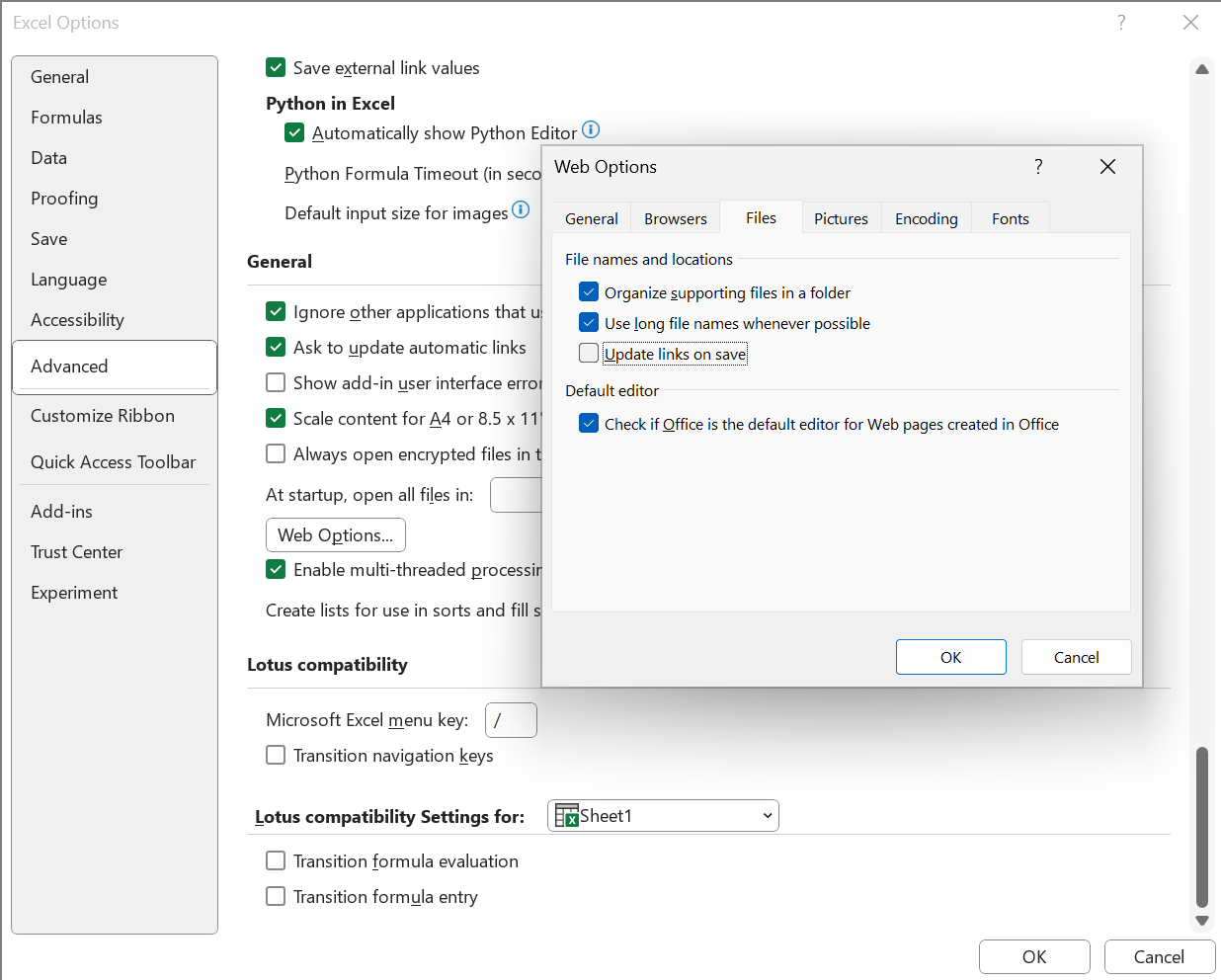The image size is (1221, 980).
Task: Select Trust Center in the sidebar
Action: (76, 551)
